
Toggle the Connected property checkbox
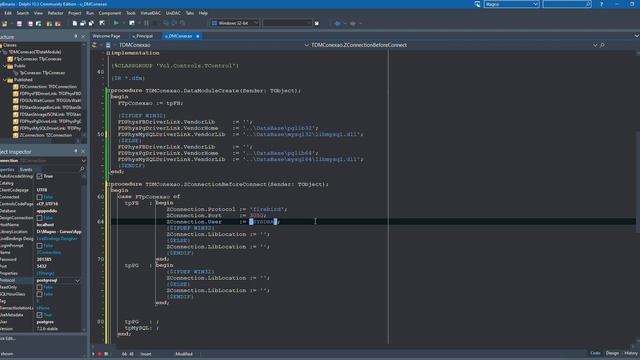(x=39, y=197)
